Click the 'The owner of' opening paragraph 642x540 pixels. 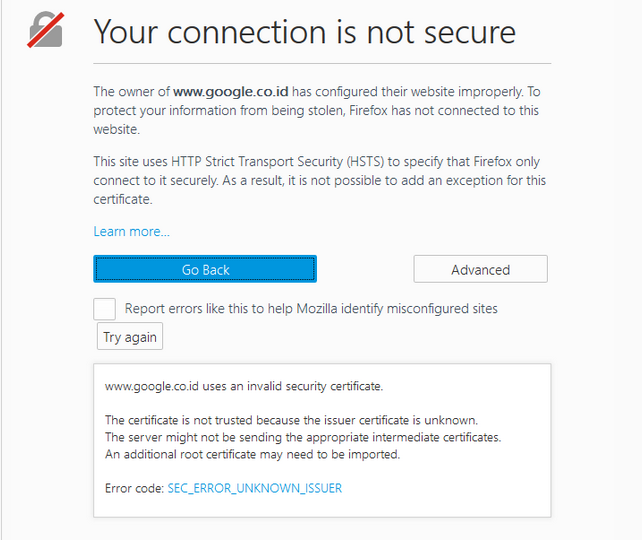(x=317, y=111)
